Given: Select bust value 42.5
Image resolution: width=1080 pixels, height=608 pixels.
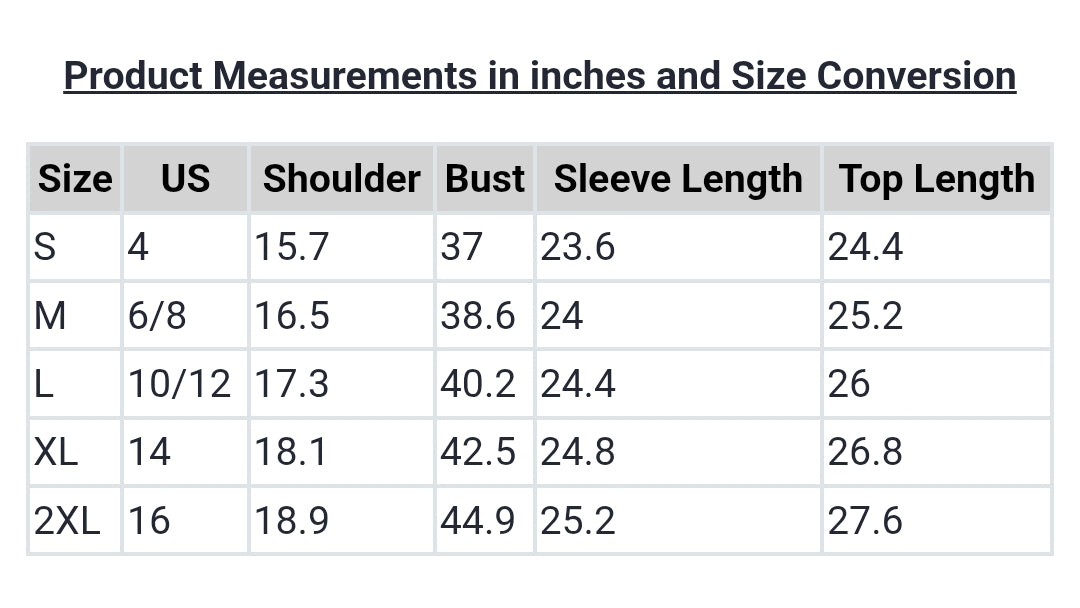Looking at the screenshot, I should coord(478,452).
